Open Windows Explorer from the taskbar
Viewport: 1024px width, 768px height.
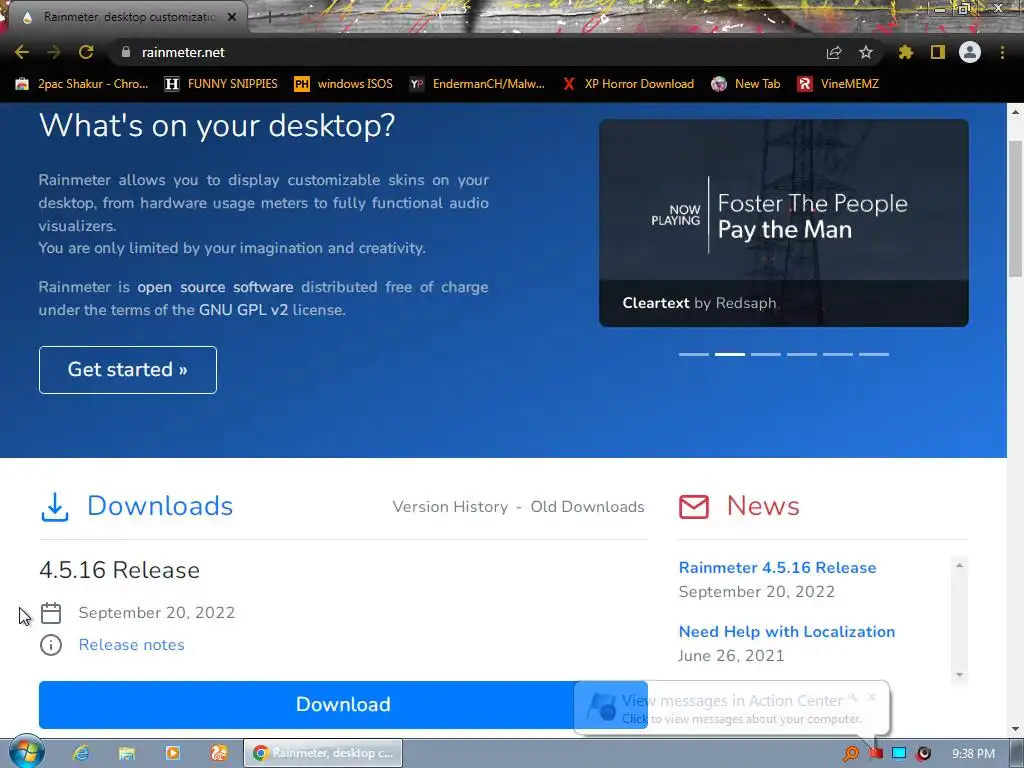coord(127,753)
